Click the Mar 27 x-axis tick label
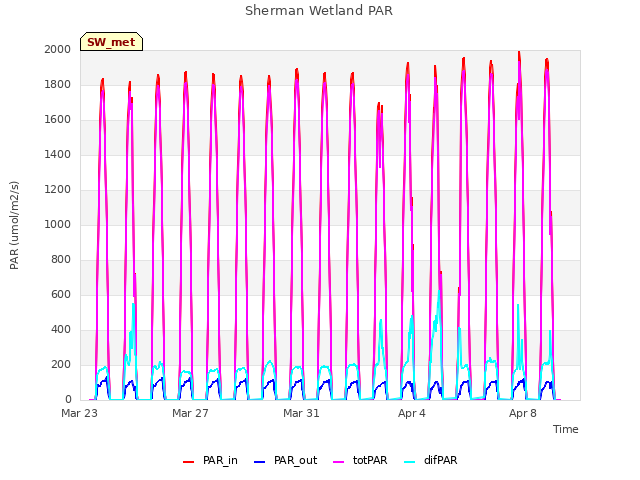The width and height of the screenshot is (640, 480). point(190,413)
